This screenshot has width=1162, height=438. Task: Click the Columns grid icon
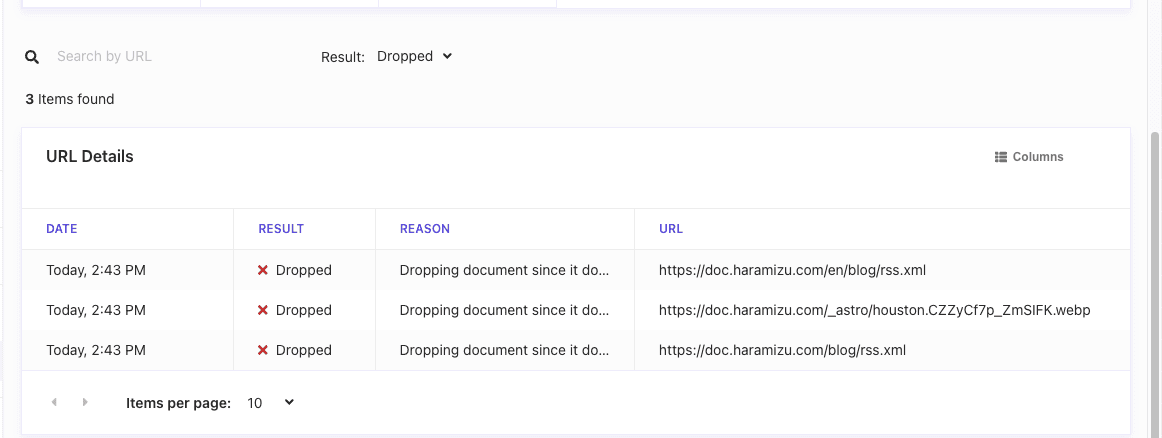pyautogui.click(x=1000, y=157)
